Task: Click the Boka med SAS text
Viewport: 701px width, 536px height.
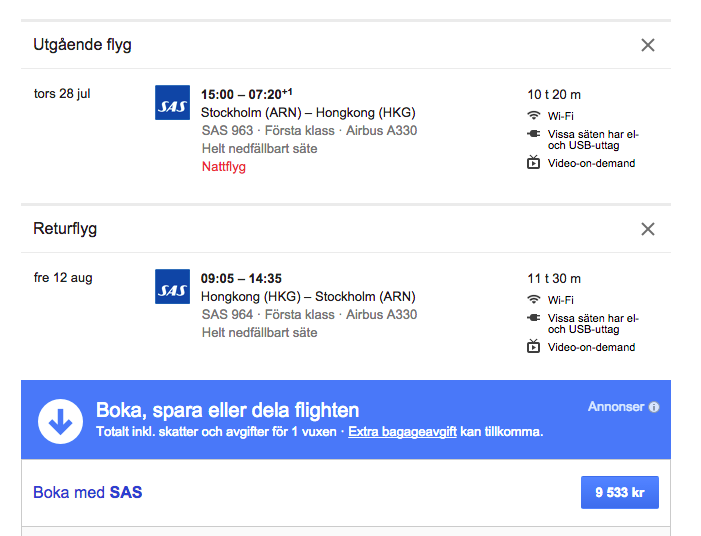Action: (x=88, y=493)
